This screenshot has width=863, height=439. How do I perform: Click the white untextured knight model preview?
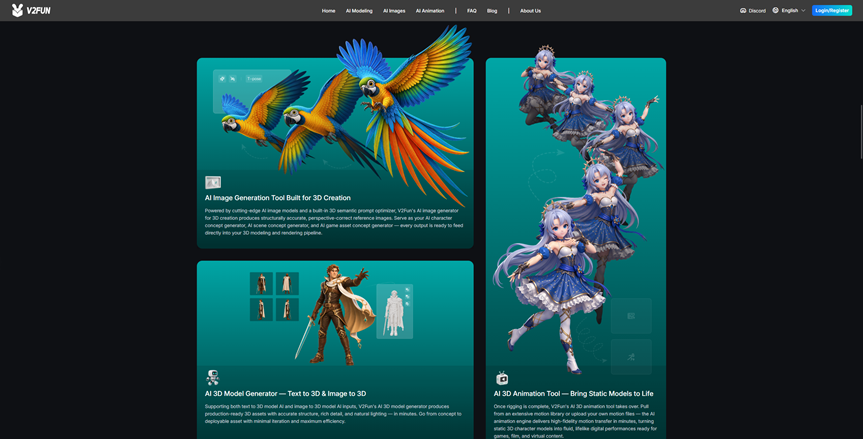[395, 311]
